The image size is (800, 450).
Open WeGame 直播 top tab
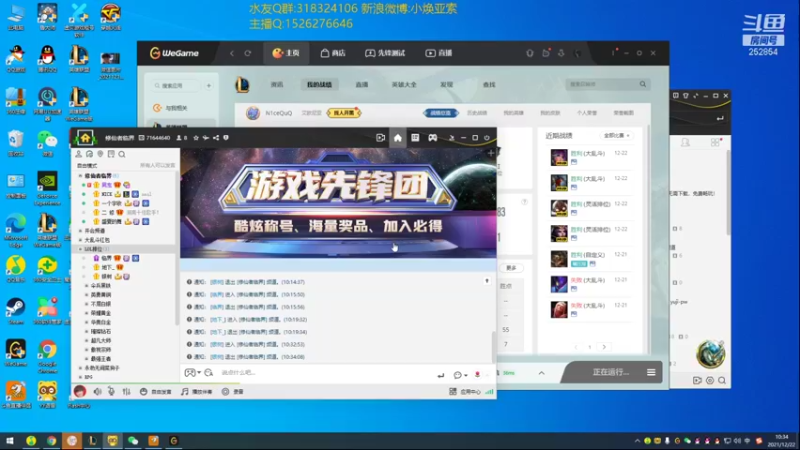pos(439,53)
